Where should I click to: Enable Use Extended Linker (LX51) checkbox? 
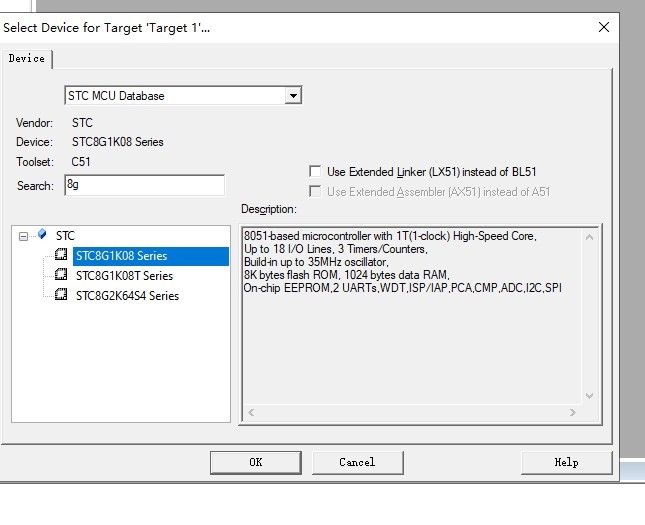[315, 171]
